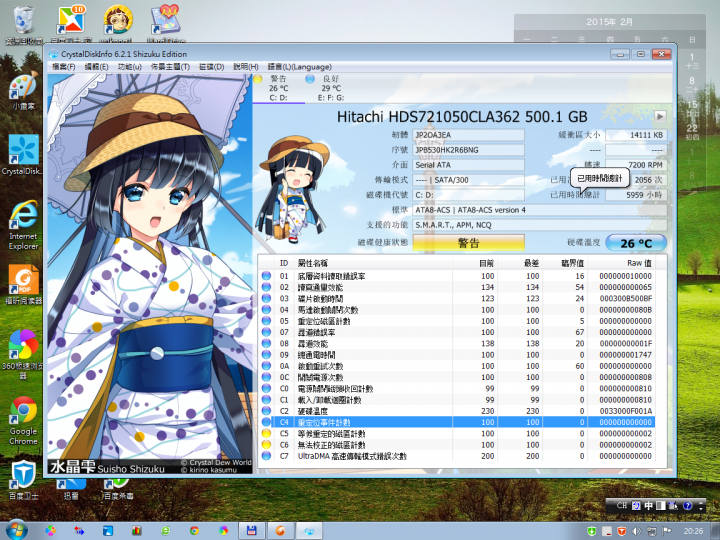Open the 功能(u) menu
Viewport: 720px width, 540px height.
[x=129, y=67]
